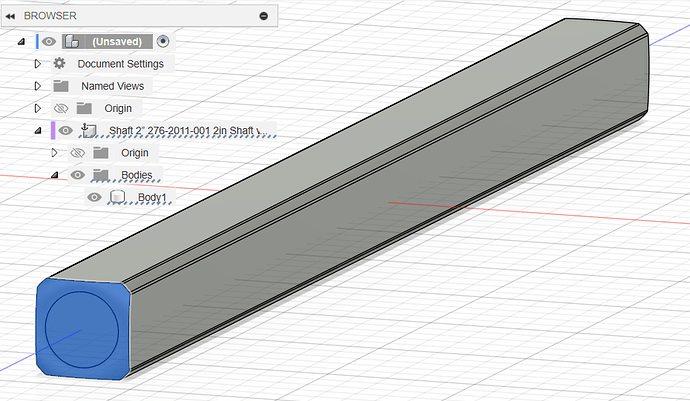Select the (Unsaved) root component label
The height and width of the screenshot is (401, 690).
[x=117, y=42]
